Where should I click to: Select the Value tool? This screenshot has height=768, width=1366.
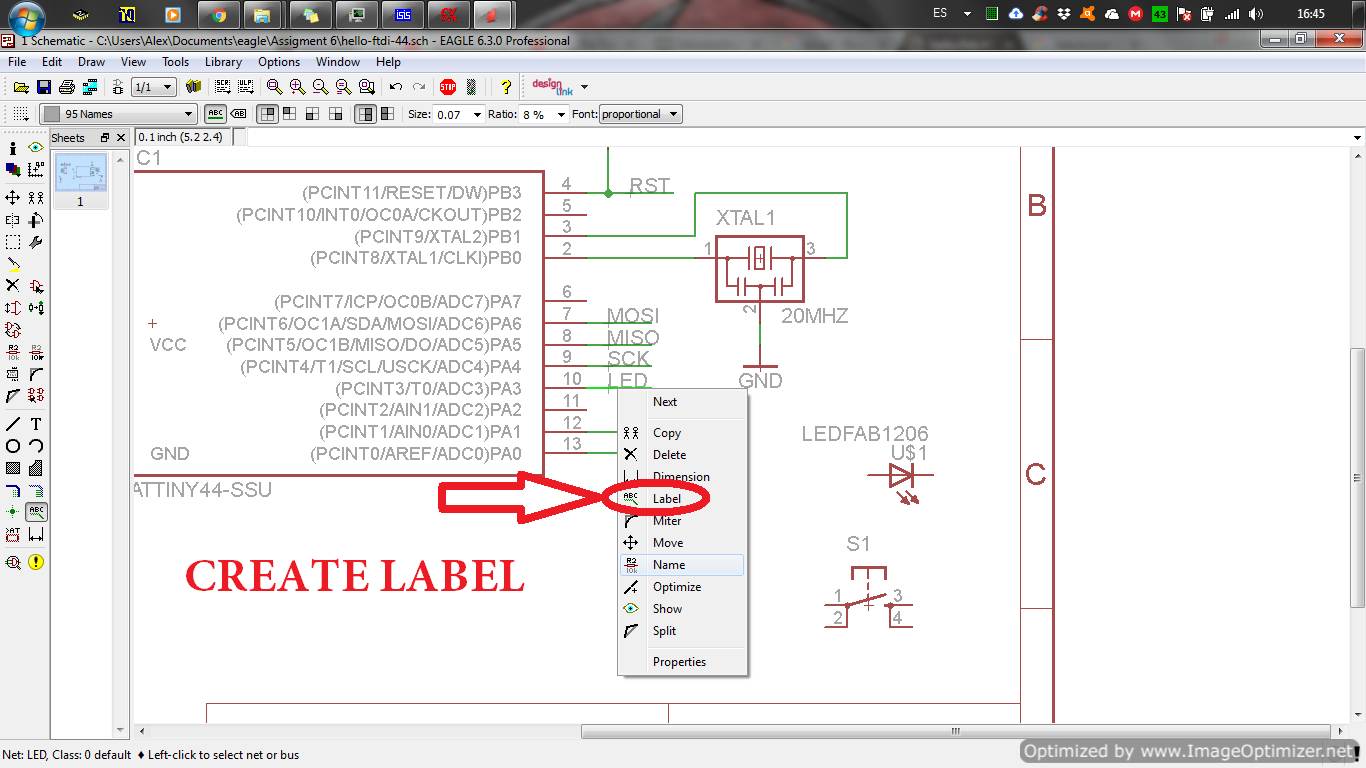click(x=36, y=352)
